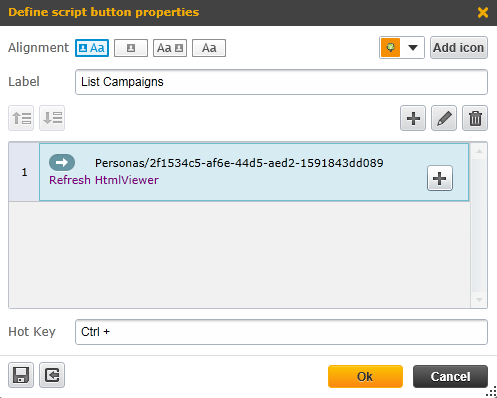Save the script with the floppy disk icon
The width and height of the screenshot is (497, 398).
click(x=21, y=375)
